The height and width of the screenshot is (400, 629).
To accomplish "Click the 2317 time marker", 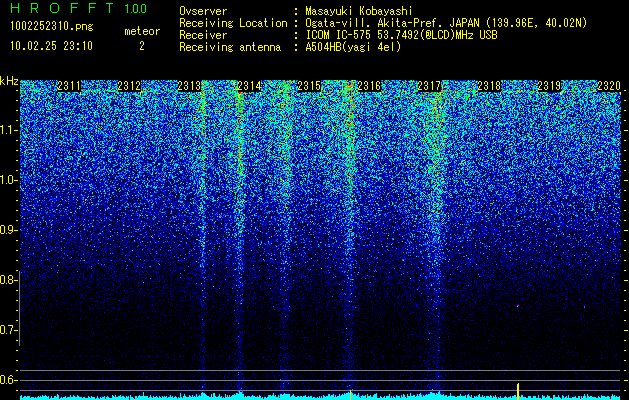I will 429,86.
